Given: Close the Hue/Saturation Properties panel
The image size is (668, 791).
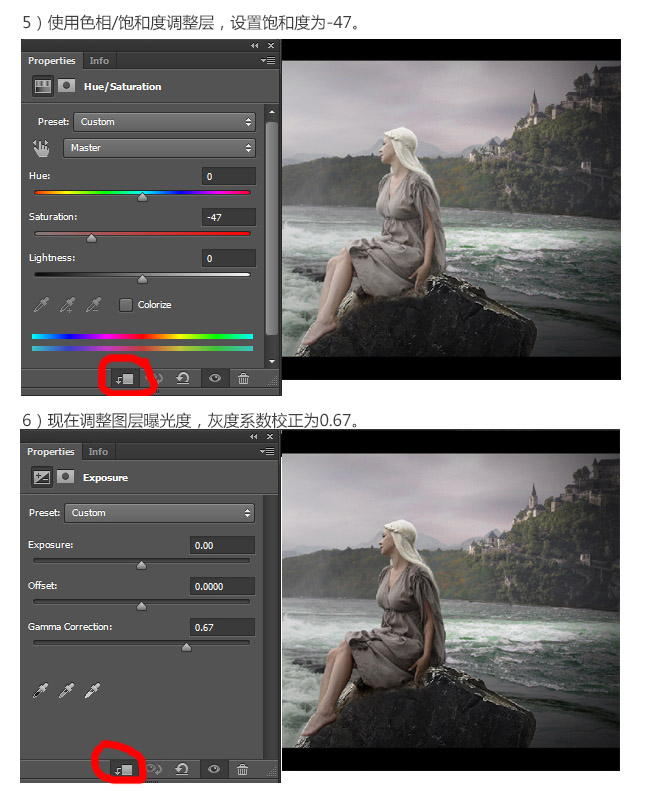Looking at the screenshot, I should [x=271, y=45].
